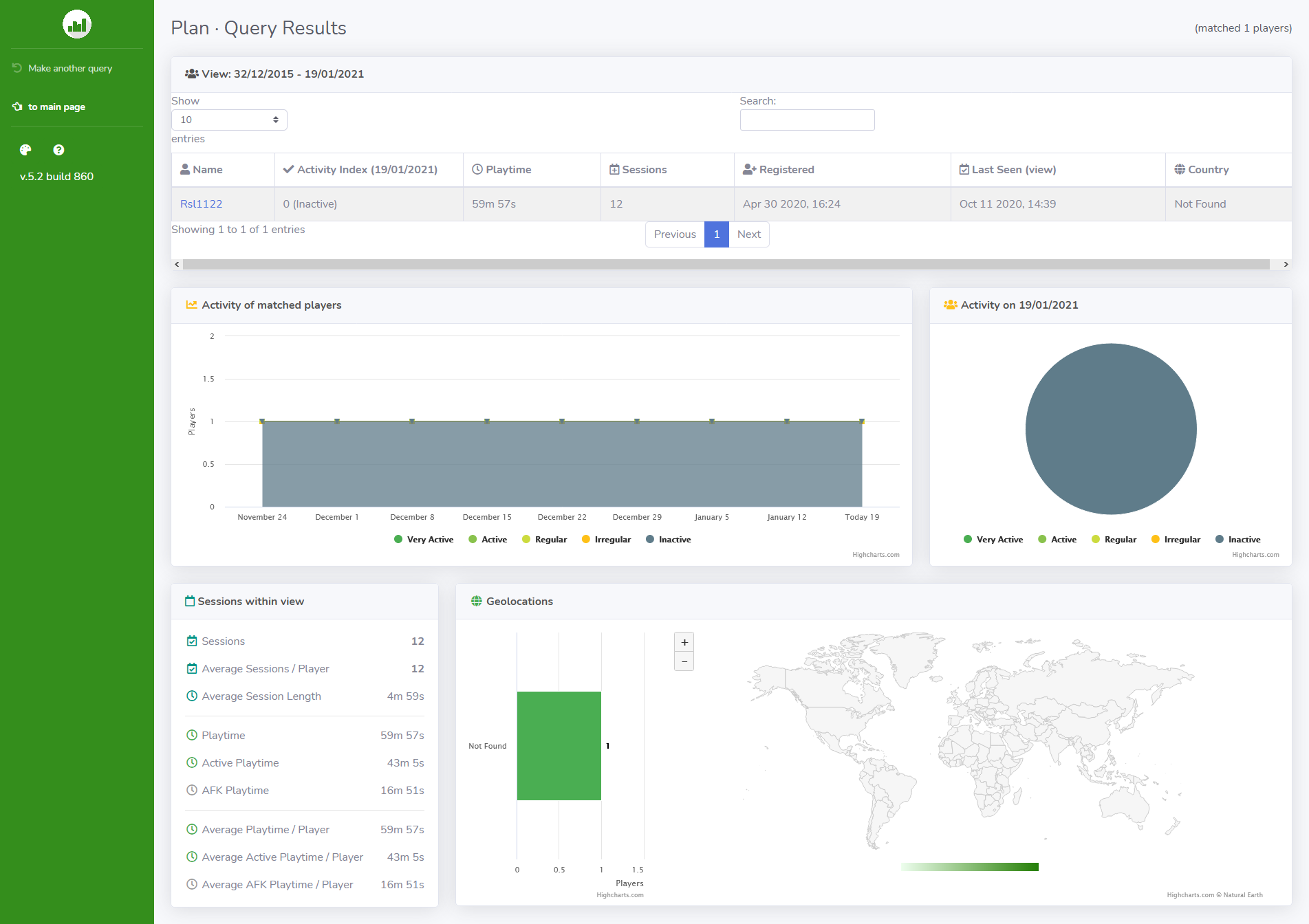
Task: Focus the Search input field
Action: coord(807,120)
